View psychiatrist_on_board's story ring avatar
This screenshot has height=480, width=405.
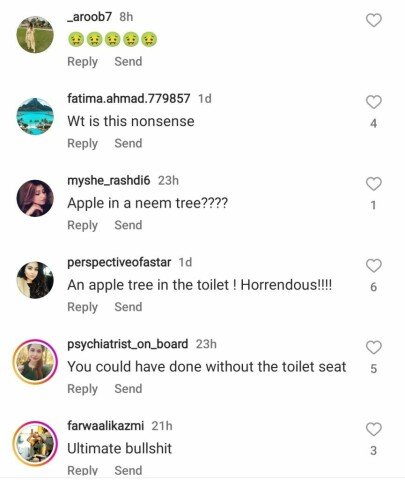pyautogui.click(x=35, y=362)
